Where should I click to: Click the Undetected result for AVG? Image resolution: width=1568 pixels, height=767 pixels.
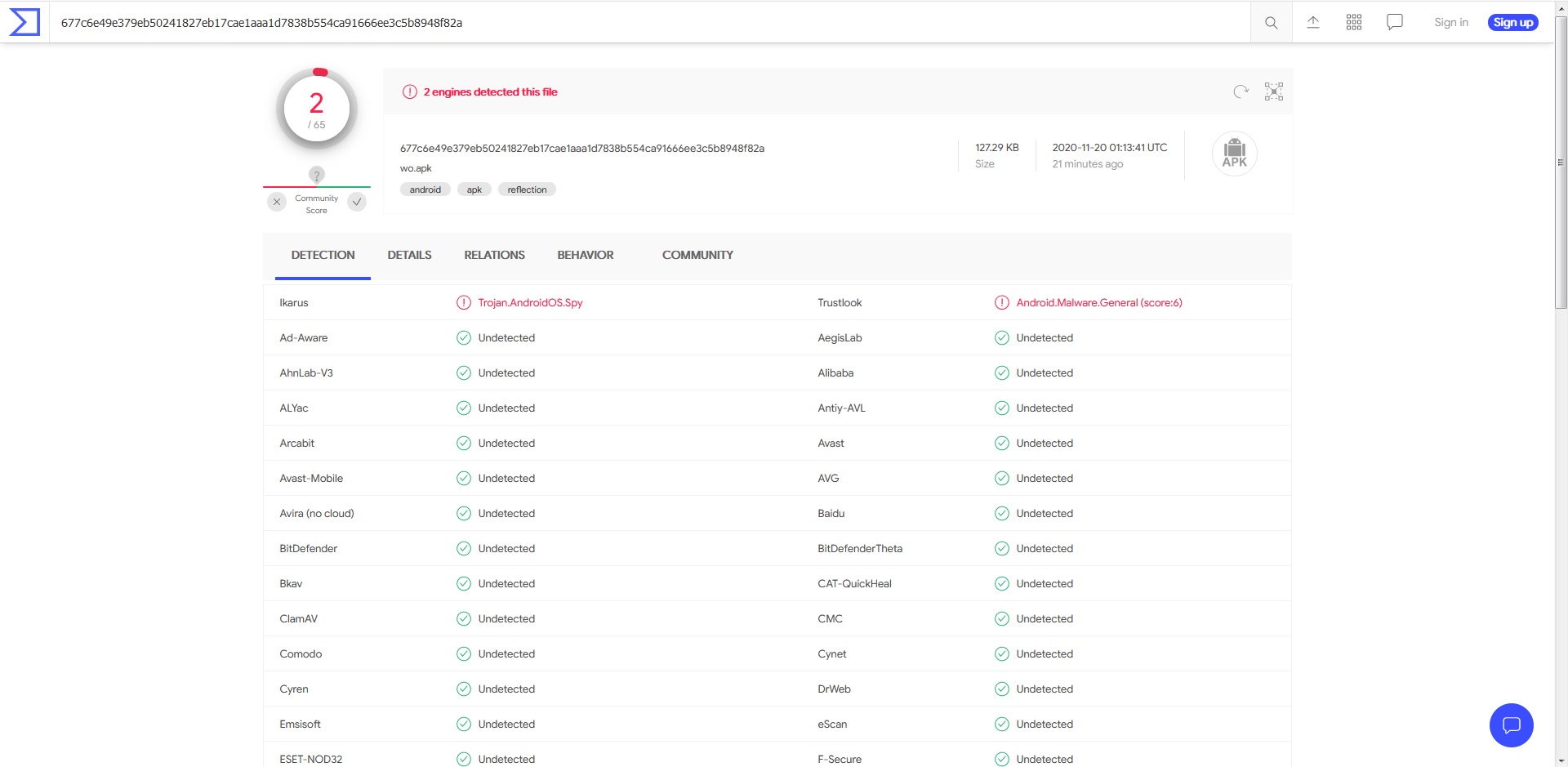pyautogui.click(x=1045, y=479)
